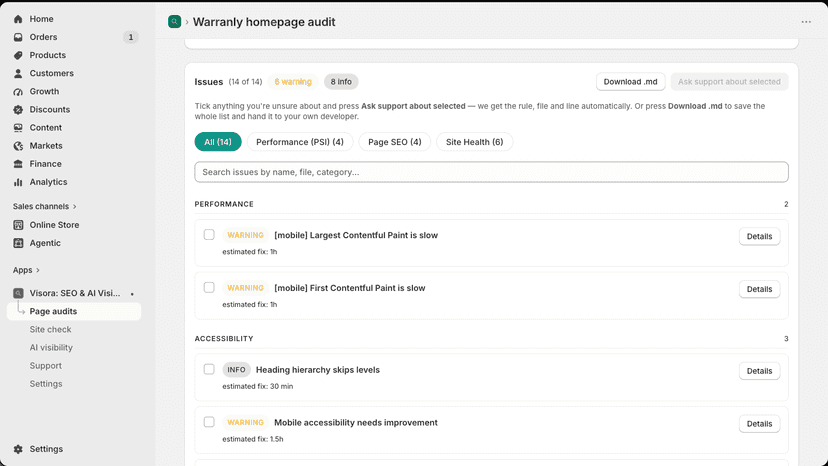
Task: Select the Site Health (6) filter
Action: [x=474, y=142]
